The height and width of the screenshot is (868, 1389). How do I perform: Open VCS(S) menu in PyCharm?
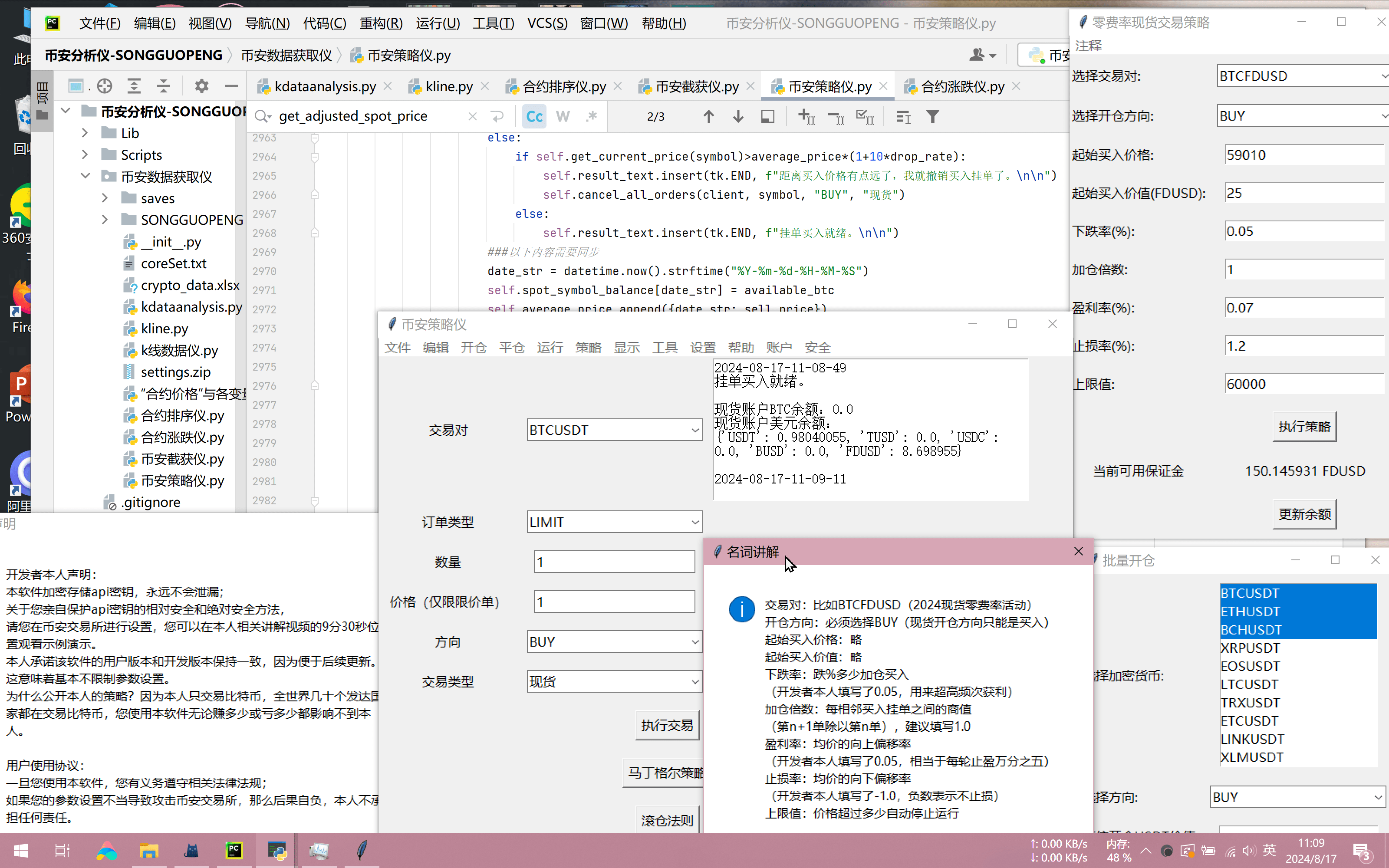(547, 23)
